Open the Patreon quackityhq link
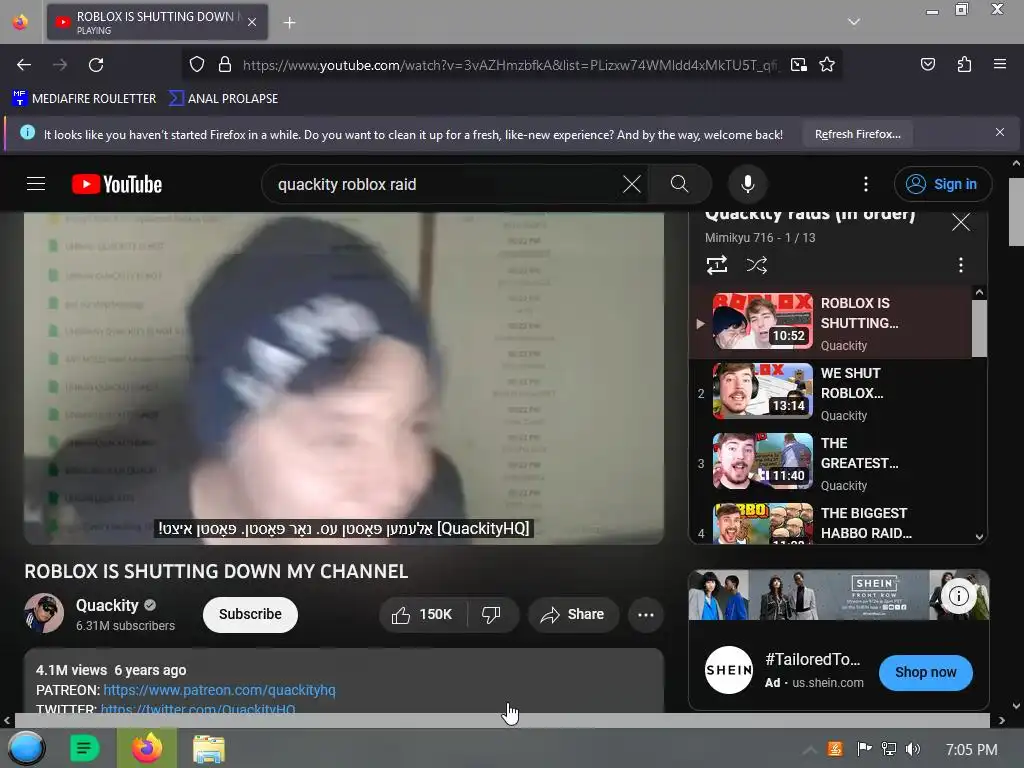This screenshot has width=1024, height=768. tap(219, 690)
